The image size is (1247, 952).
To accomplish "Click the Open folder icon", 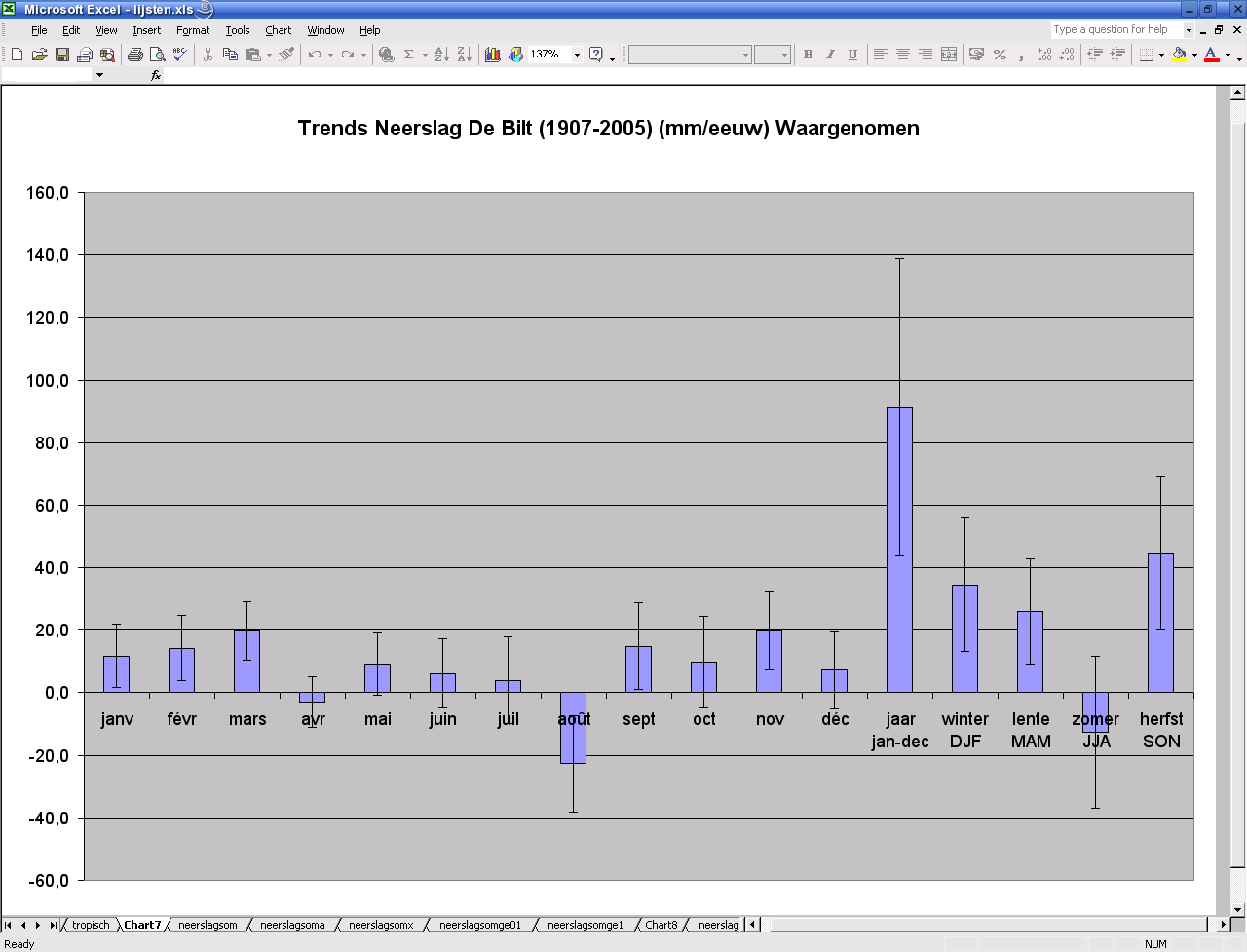I will click(x=39, y=55).
